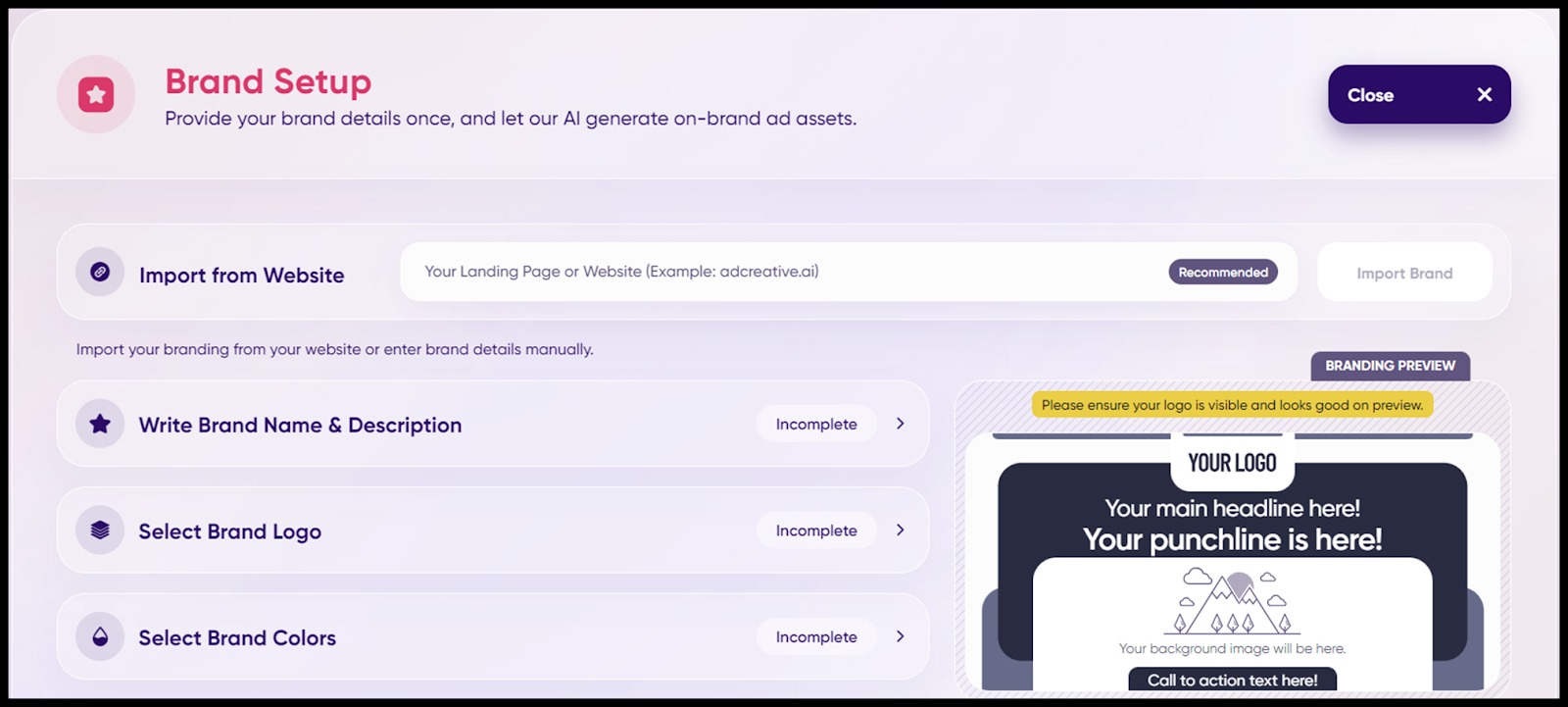Screen dimensions: 1568x707
Task: Click the Close button label
Action: click(x=1370, y=95)
